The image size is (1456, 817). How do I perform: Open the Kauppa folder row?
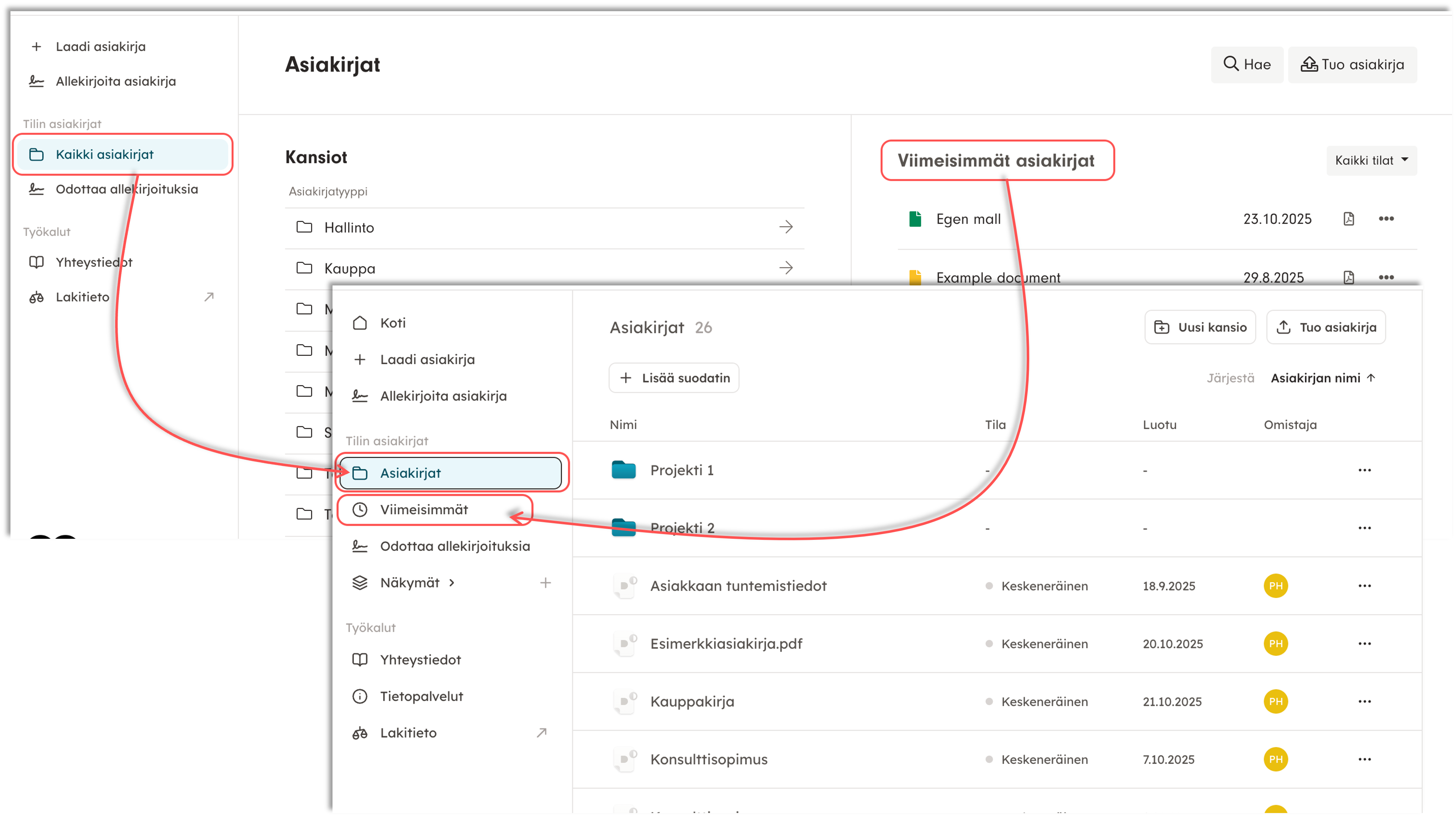pos(349,268)
